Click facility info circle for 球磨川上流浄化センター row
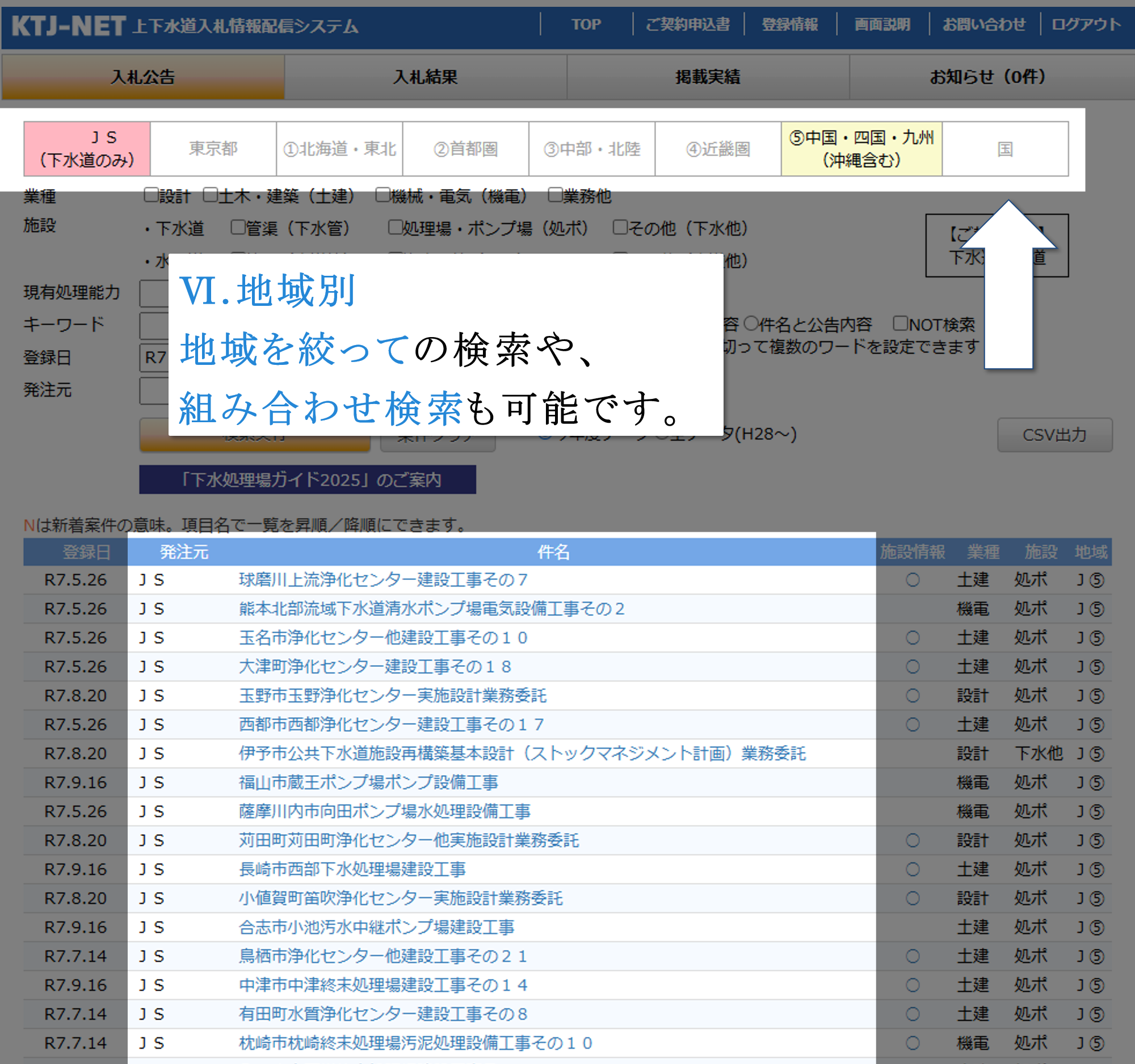1135x1064 pixels. pyautogui.click(x=913, y=580)
